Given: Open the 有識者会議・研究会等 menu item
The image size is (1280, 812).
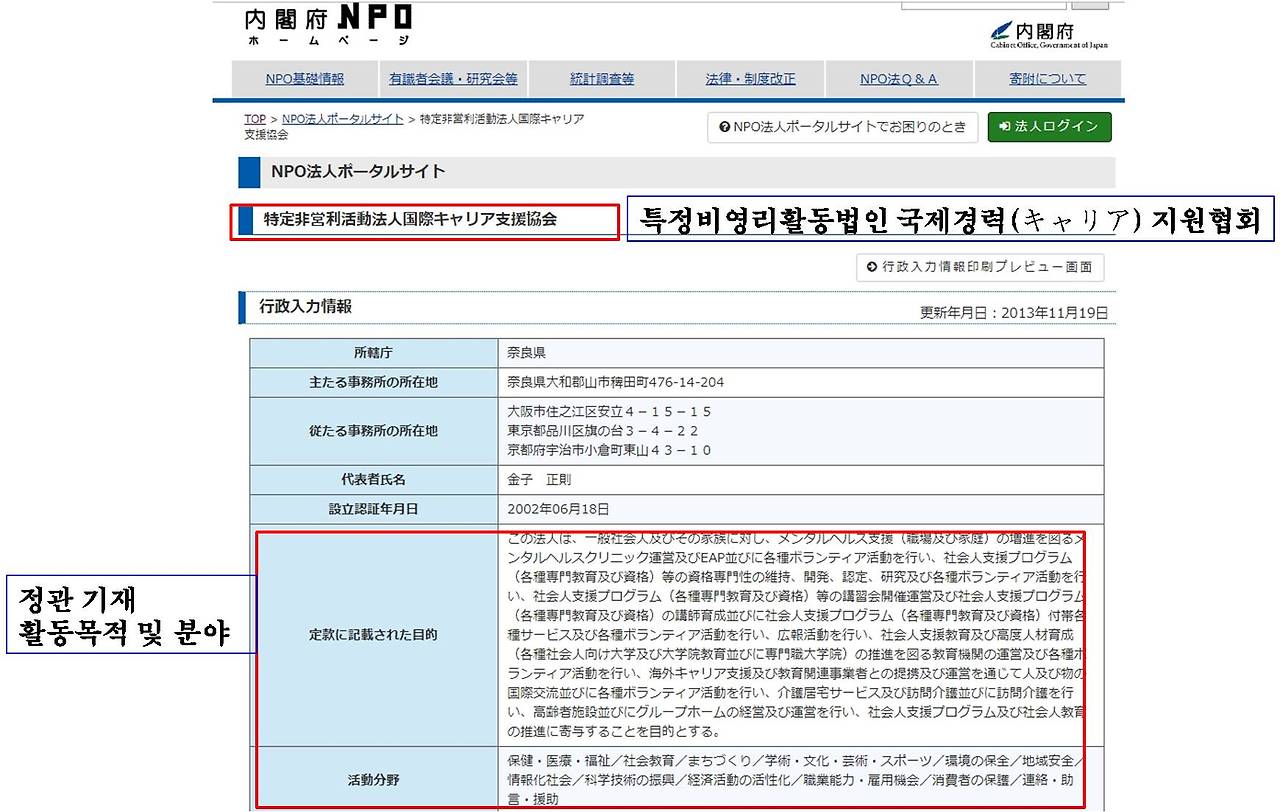Looking at the screenshot, I should [x=453, y=79].
